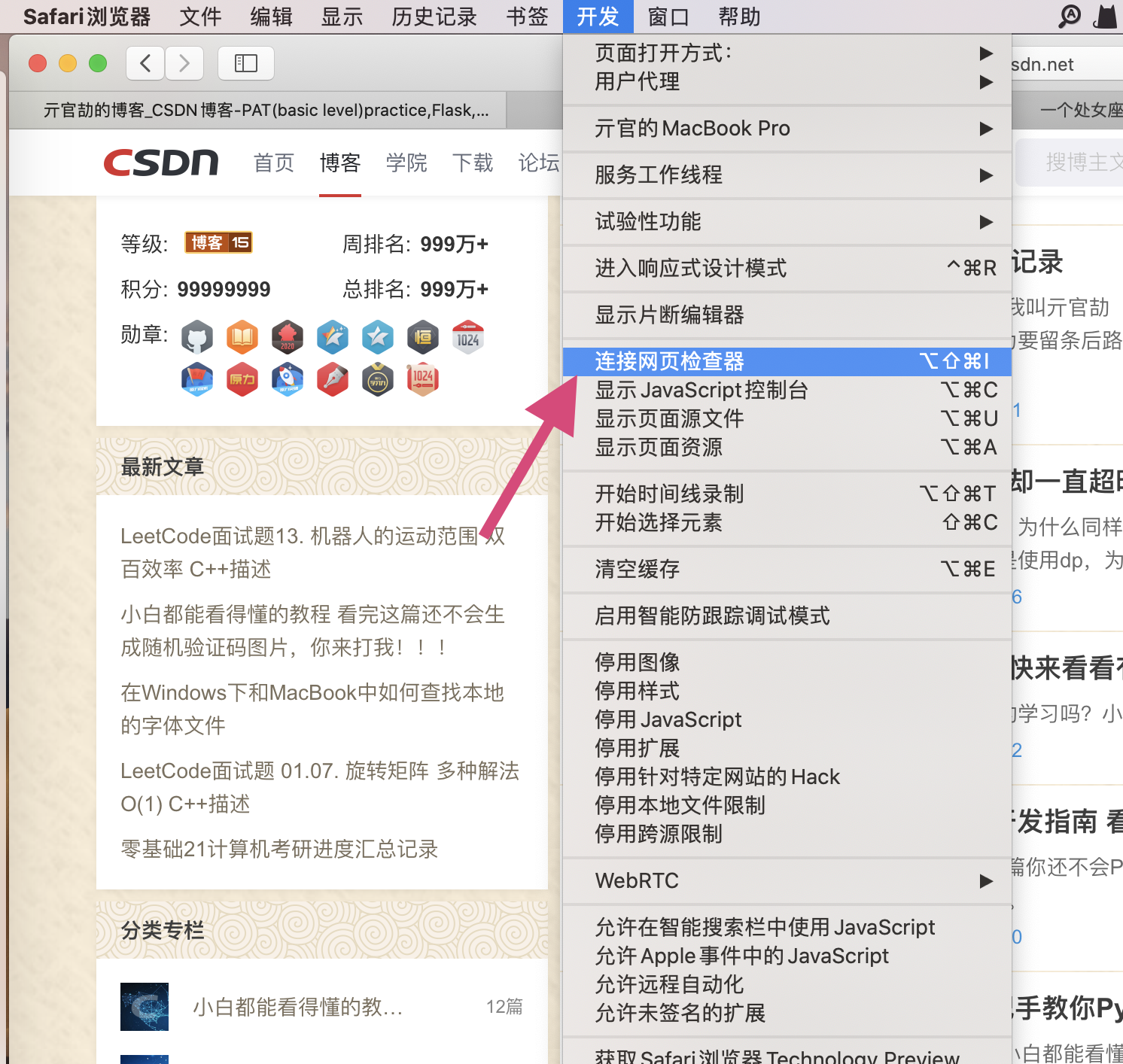Open thumbnail of 小白都能看得懂的教 column
The height and width of the screenshot is (1064, 1123).
pos(145,1007)
